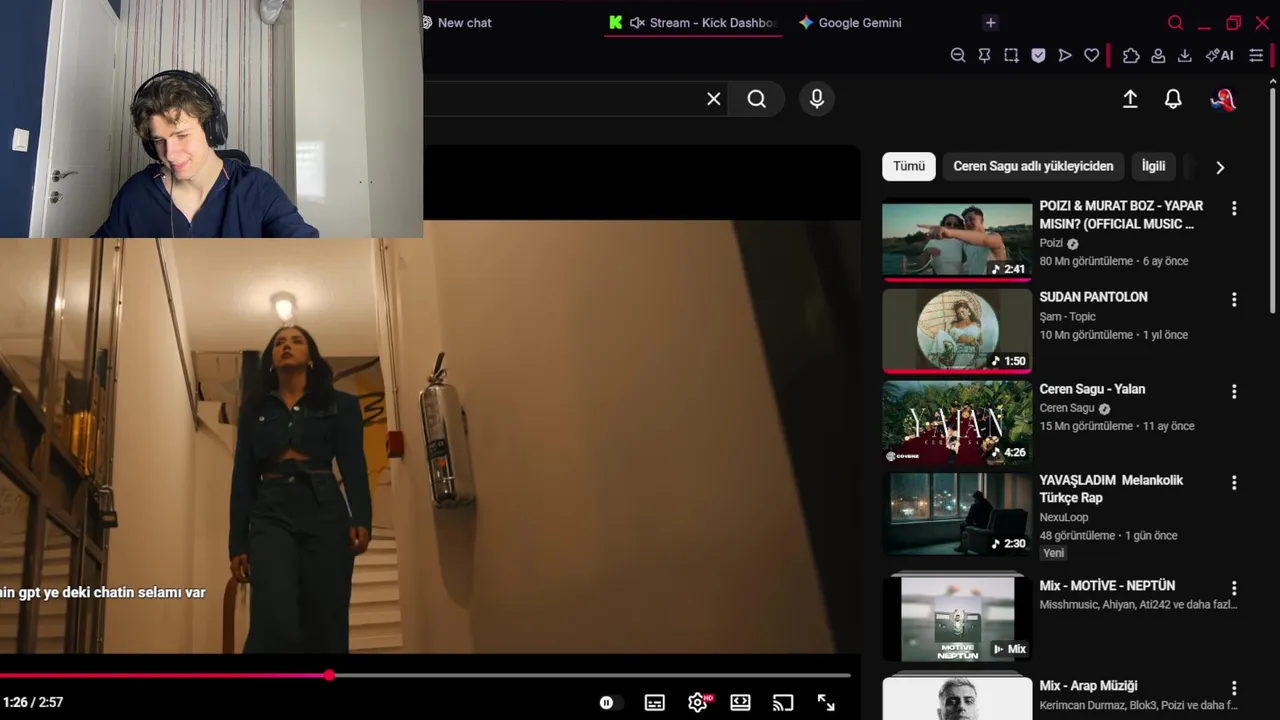Click NexuLoop channel name

click(1063, 517)
